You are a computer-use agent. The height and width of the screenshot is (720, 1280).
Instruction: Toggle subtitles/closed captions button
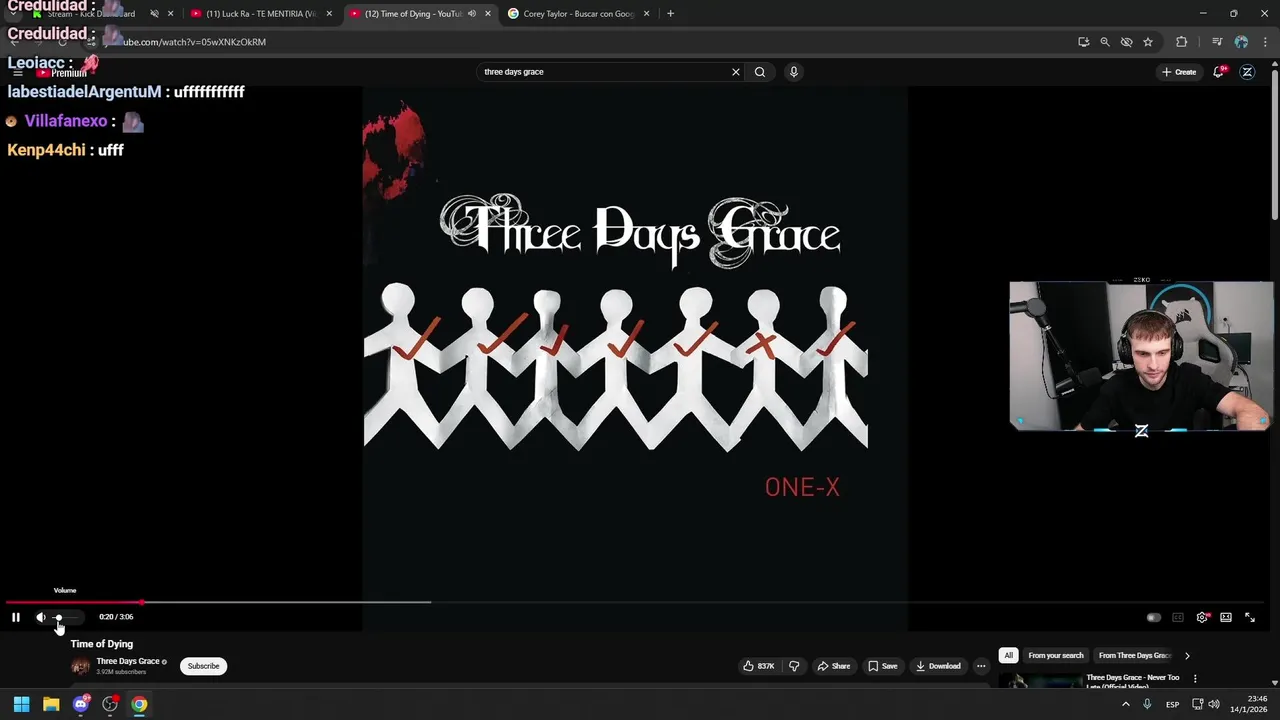(x=1178, y=617)
